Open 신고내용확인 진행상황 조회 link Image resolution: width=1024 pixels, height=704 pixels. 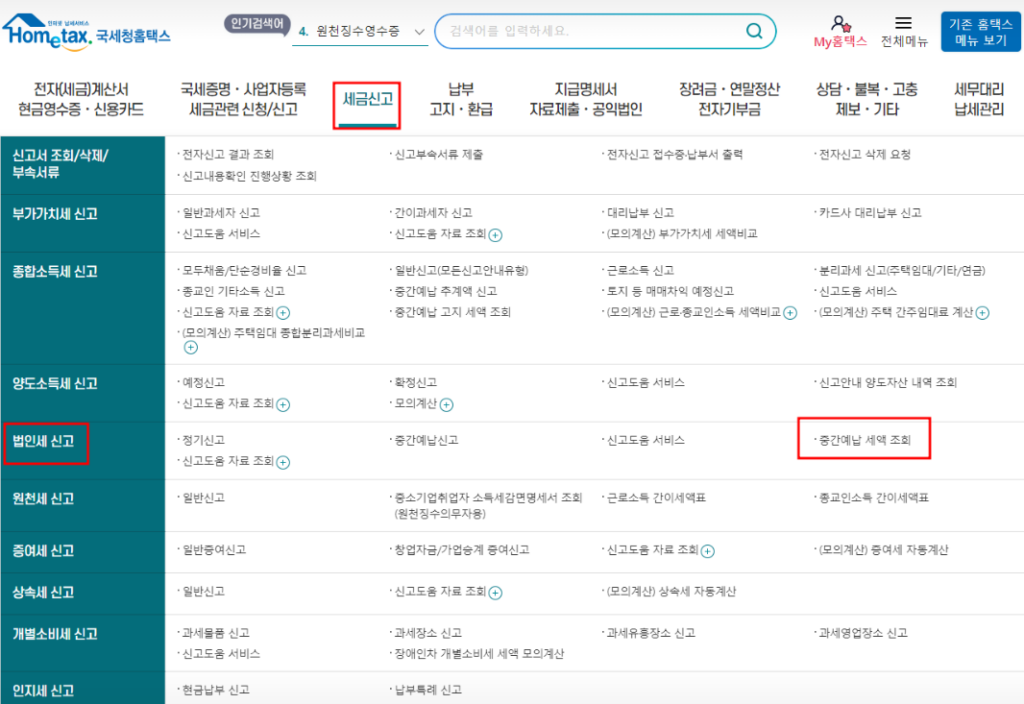(x=249, y=176)
